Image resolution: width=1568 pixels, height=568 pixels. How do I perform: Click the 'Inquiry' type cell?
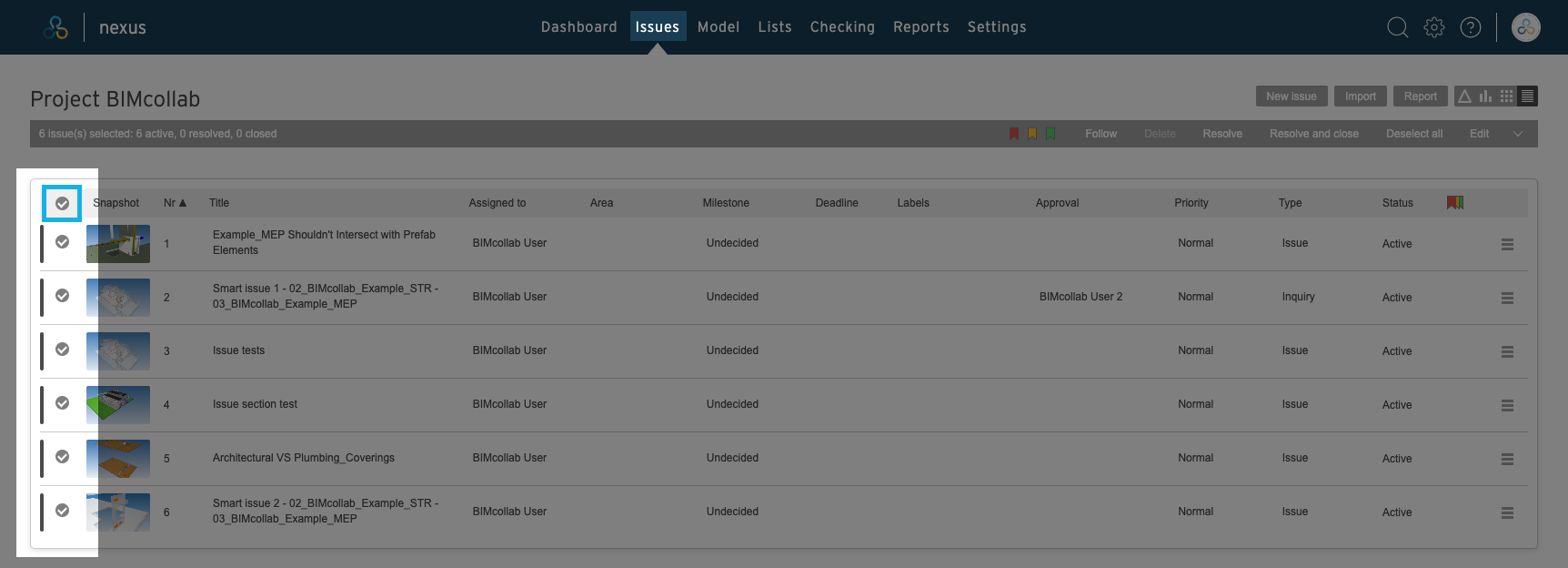(1299, 297)
